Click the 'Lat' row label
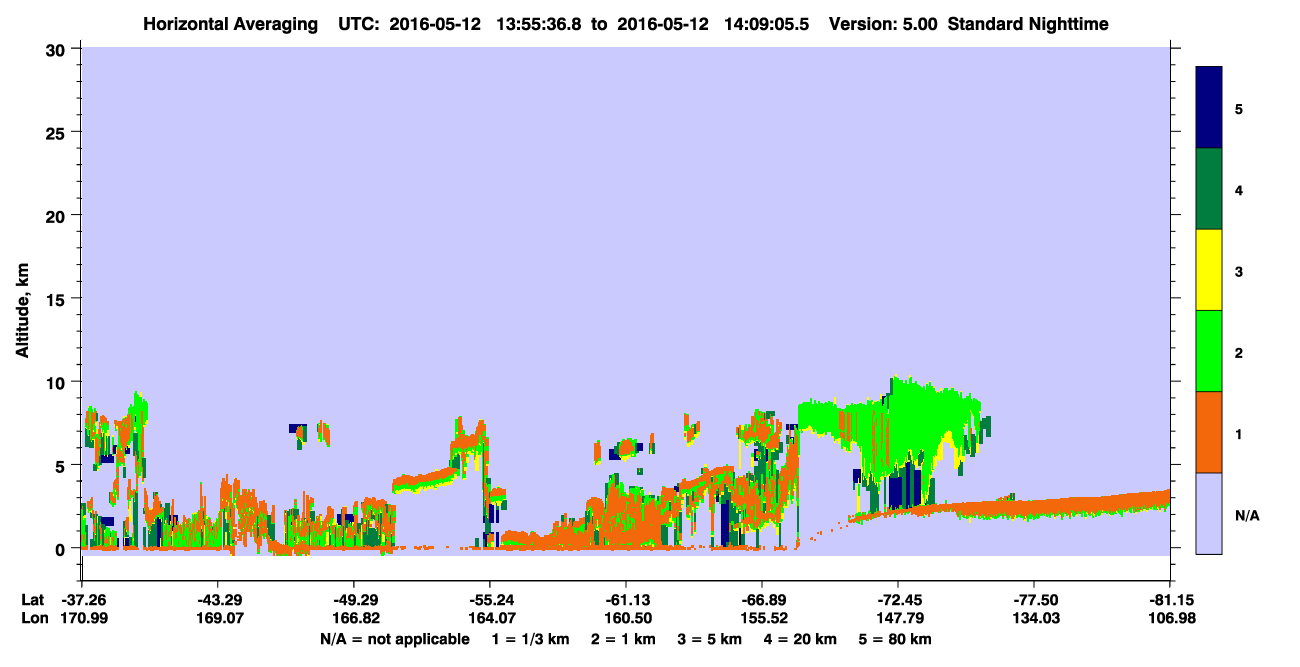The height and width of the screenshot is (667, 1300). pos(33,599)
